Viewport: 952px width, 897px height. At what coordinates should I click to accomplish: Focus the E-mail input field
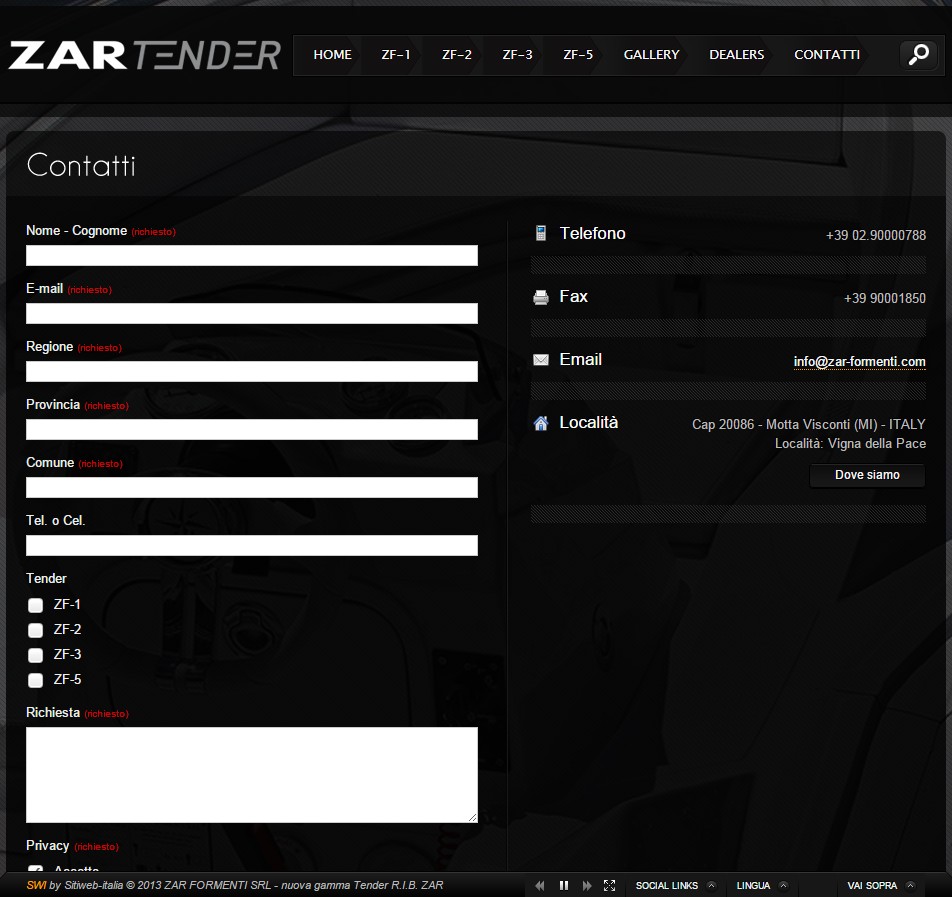click(x=252, y=313)
